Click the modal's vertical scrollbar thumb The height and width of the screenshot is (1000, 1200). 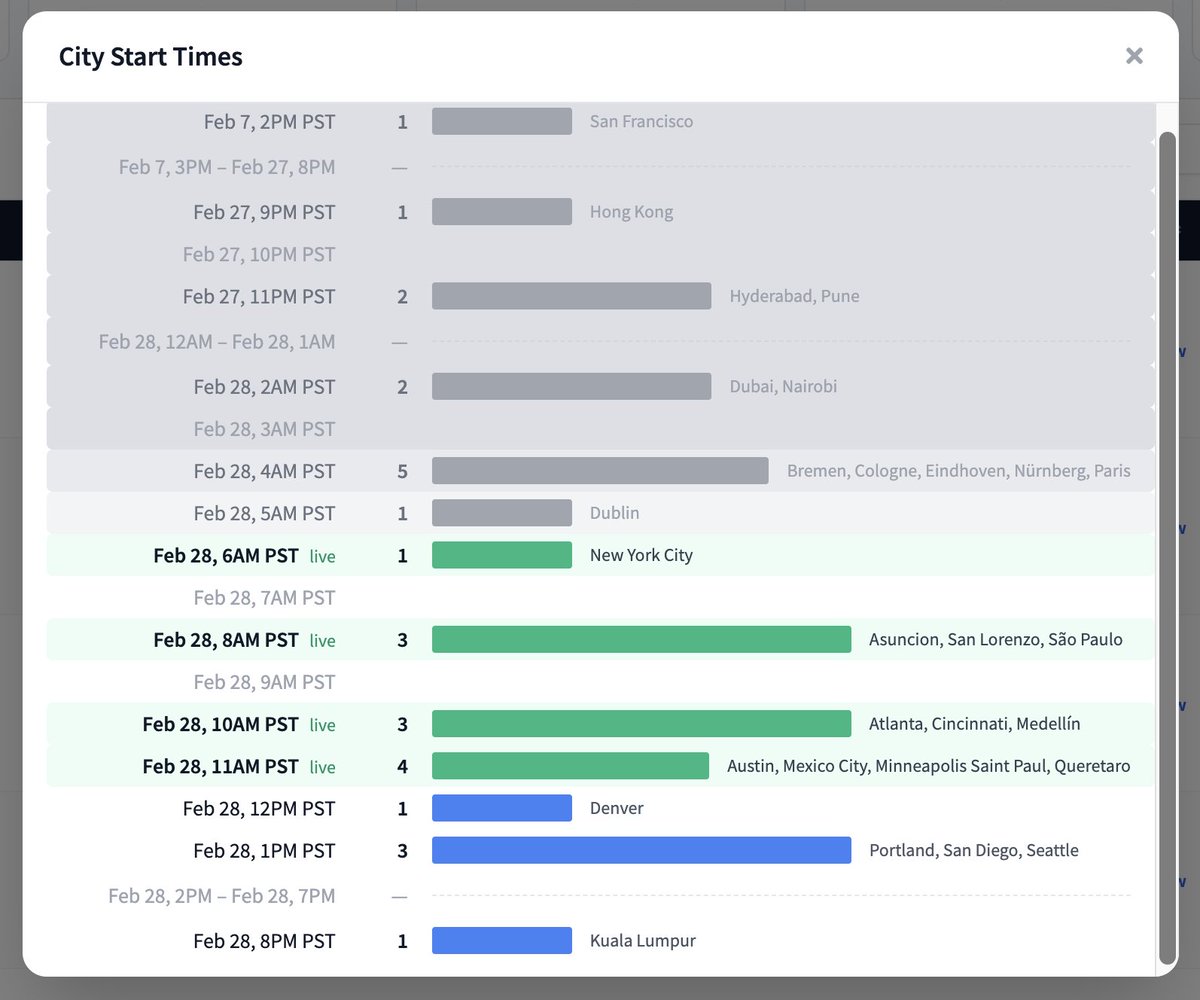[1168, 548]
